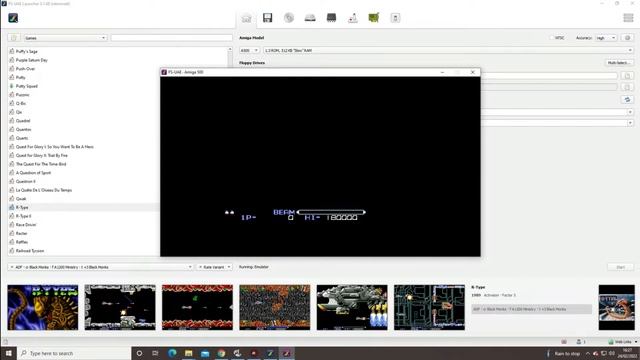Open the ADF Black Monks variant dropdown
Image resolution: width=640 pixels, height=360 pixels.
click(100, 267)
